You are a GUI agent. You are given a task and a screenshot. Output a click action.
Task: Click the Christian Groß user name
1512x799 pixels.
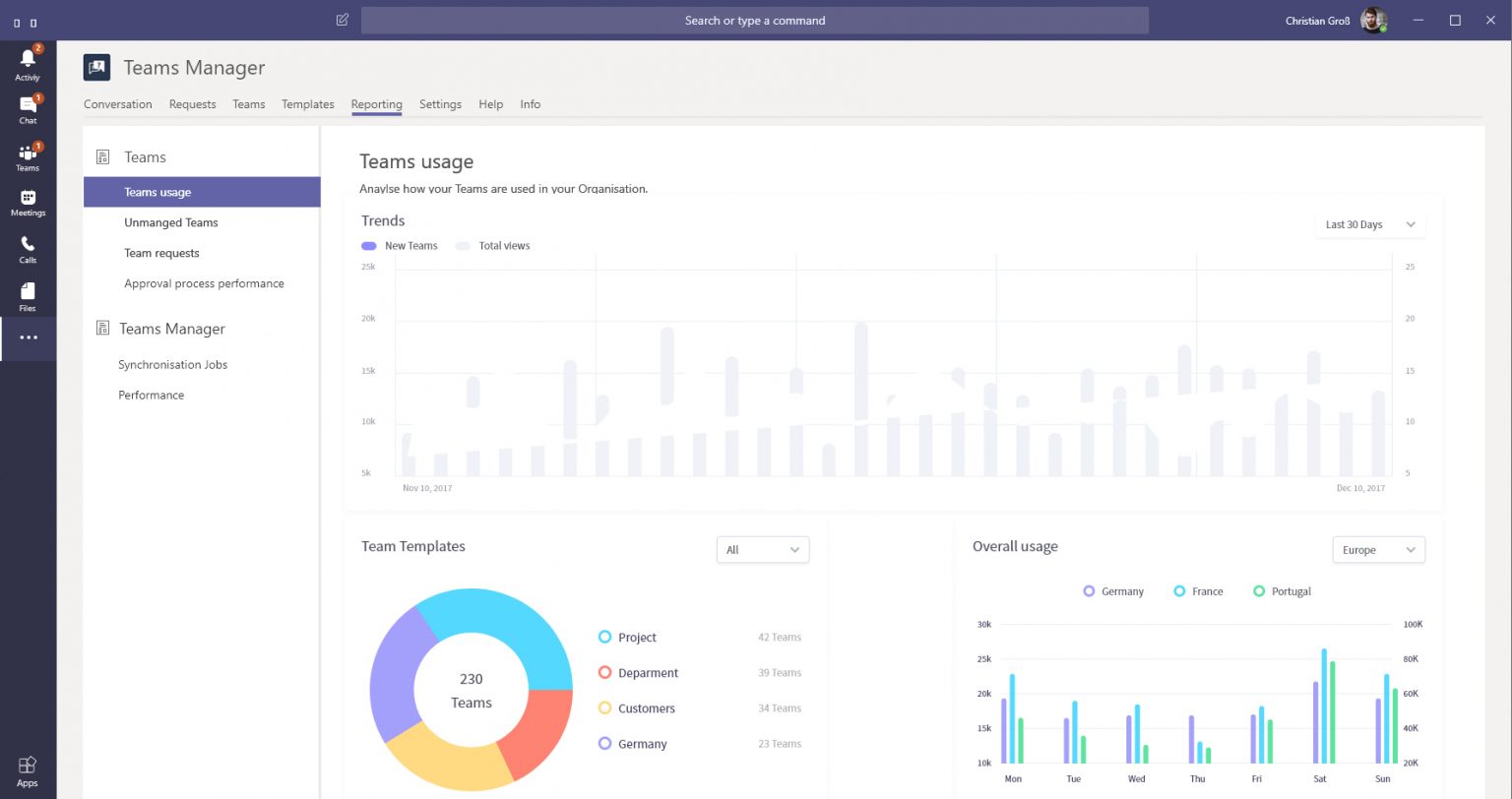coord(1317,21)
